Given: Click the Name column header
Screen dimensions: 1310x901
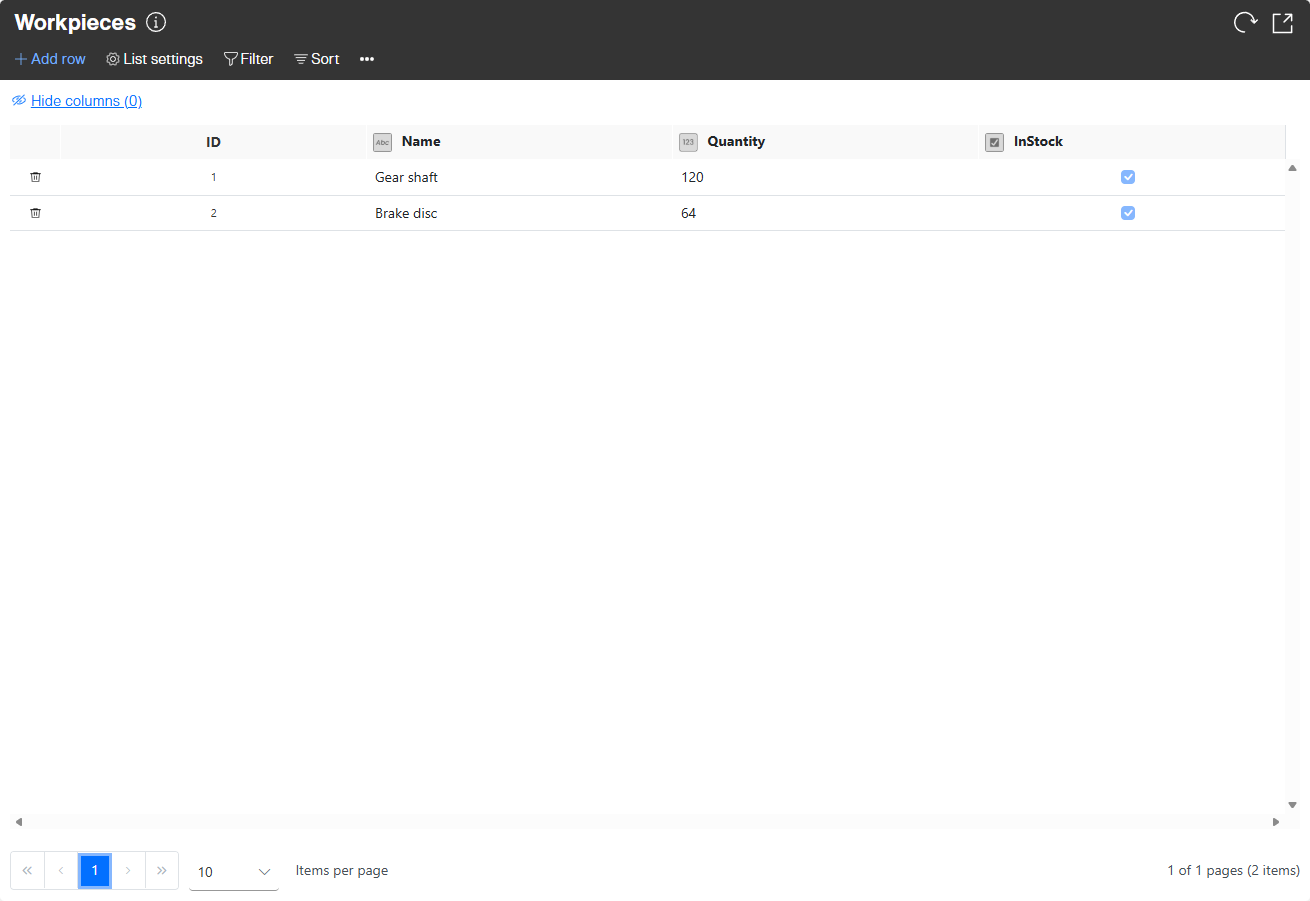Looking at the screenshot, I should pos(520,142).
